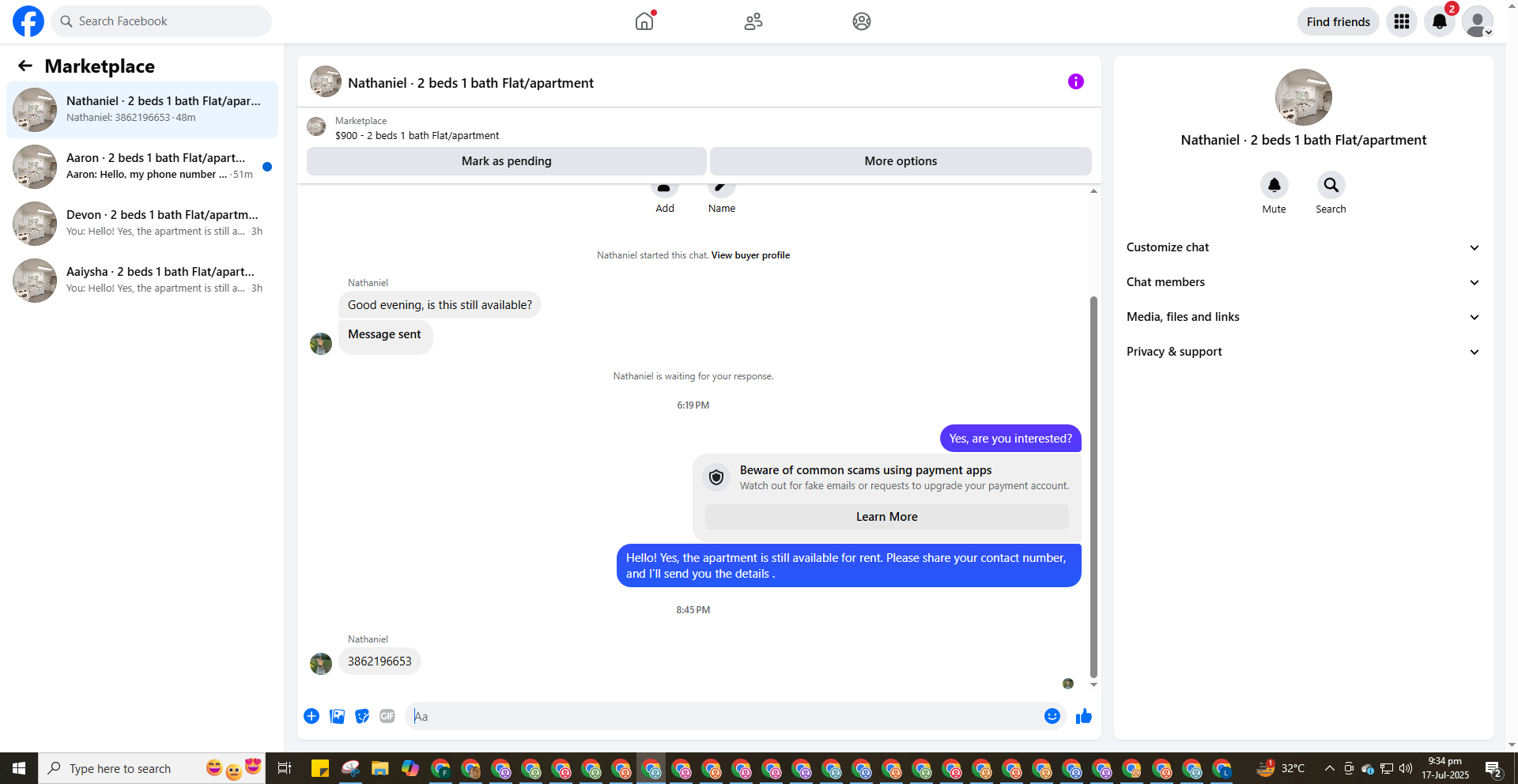This screenshot has height=784, width=1518.
Task: Click the chat vertical scrollbar thumb
Action: [x=1093, y=487]
